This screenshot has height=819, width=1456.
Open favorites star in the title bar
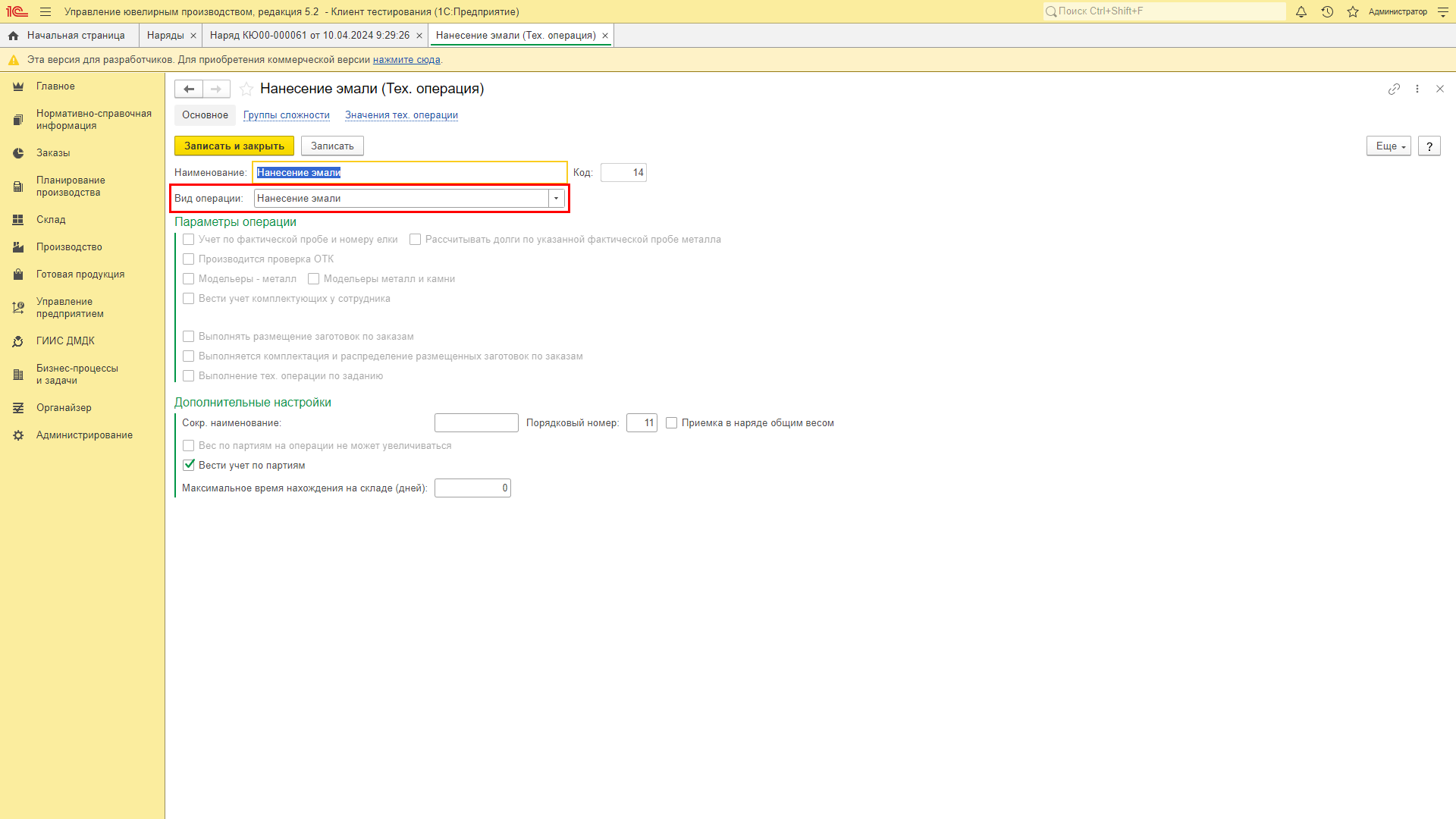click(1353, 12)
